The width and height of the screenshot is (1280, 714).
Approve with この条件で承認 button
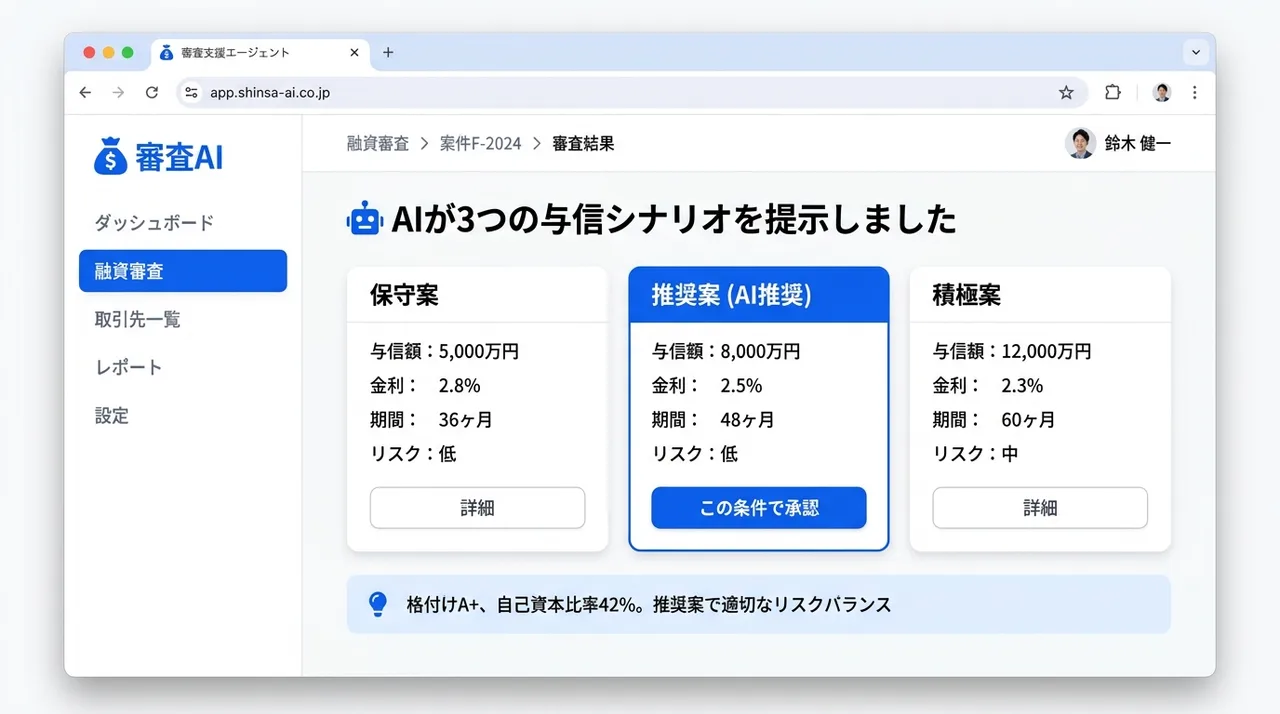[759, 508]
